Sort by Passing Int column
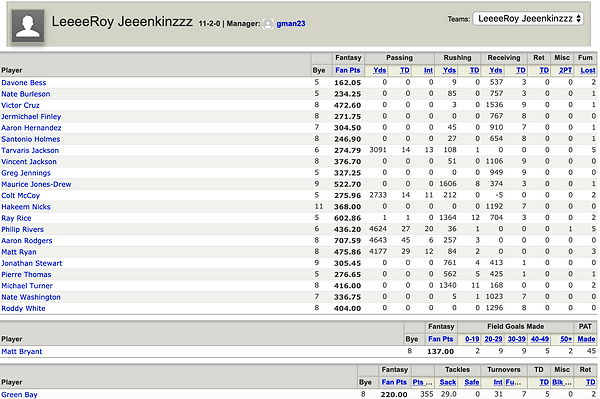 coord(428,70)
